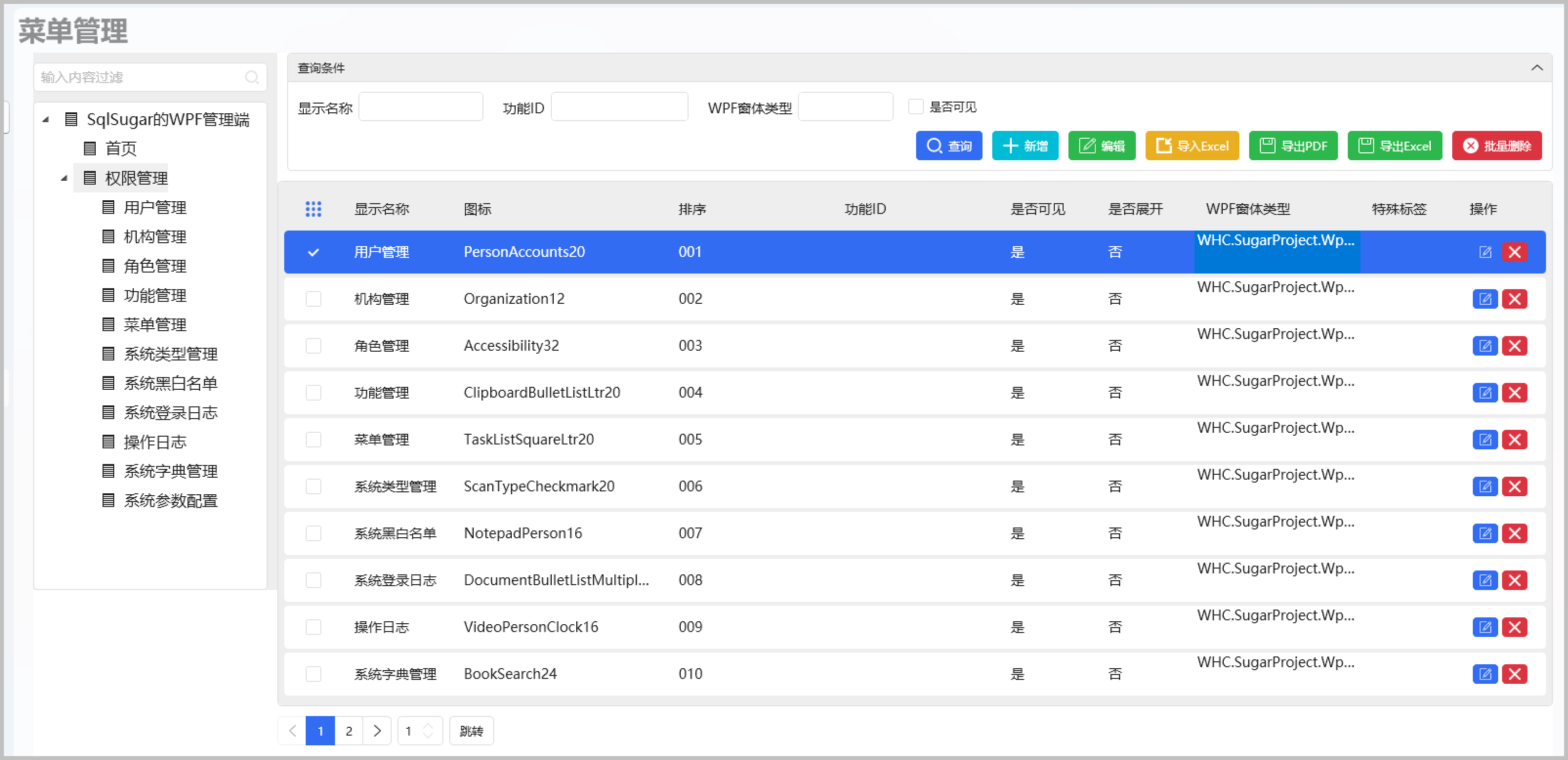The height and width of the screenshot is (760, 1568).
Task: Go to page 2 in pagination
Action: pyautogui.click(x=349, y=731)
